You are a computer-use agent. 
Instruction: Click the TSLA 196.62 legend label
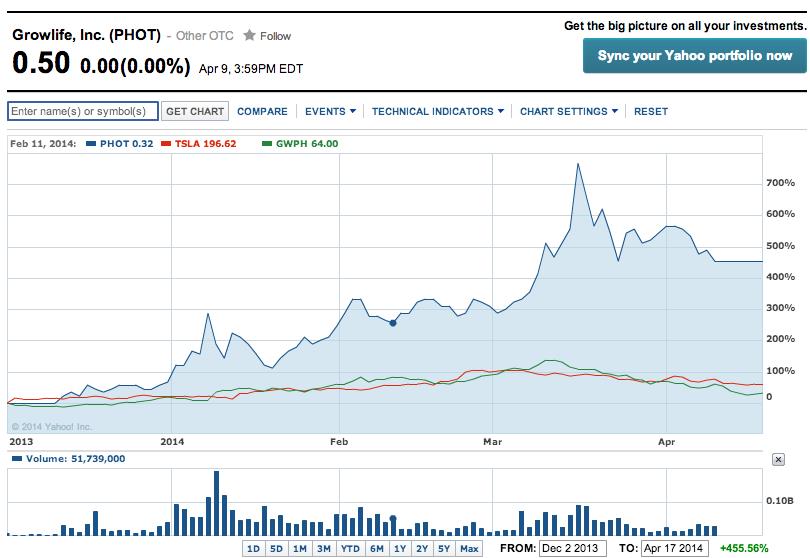click(x=205, y=144)
